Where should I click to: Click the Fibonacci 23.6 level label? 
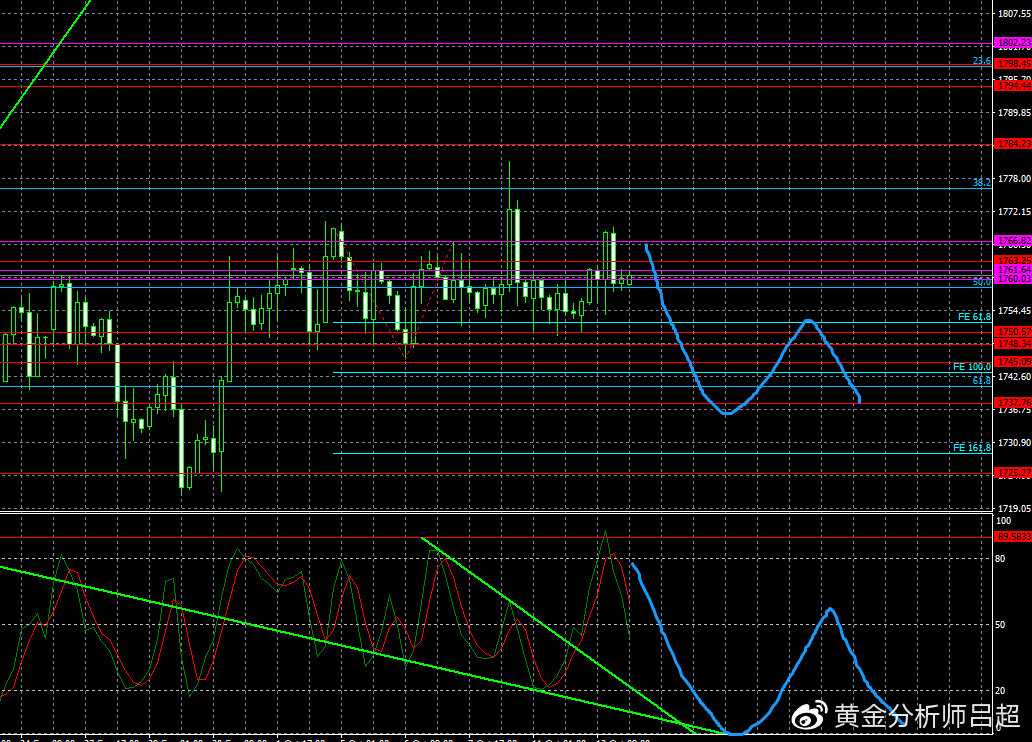pos(981,61)
